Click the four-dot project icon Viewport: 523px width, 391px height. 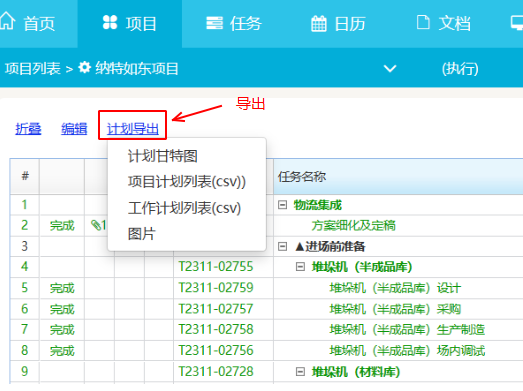click(110, 22)
